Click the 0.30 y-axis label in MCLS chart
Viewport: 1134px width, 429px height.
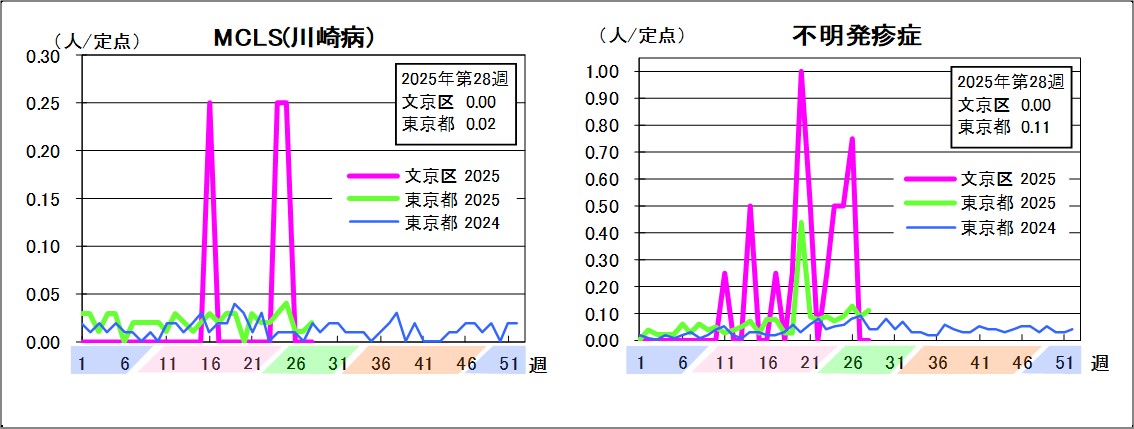point(44,56)
